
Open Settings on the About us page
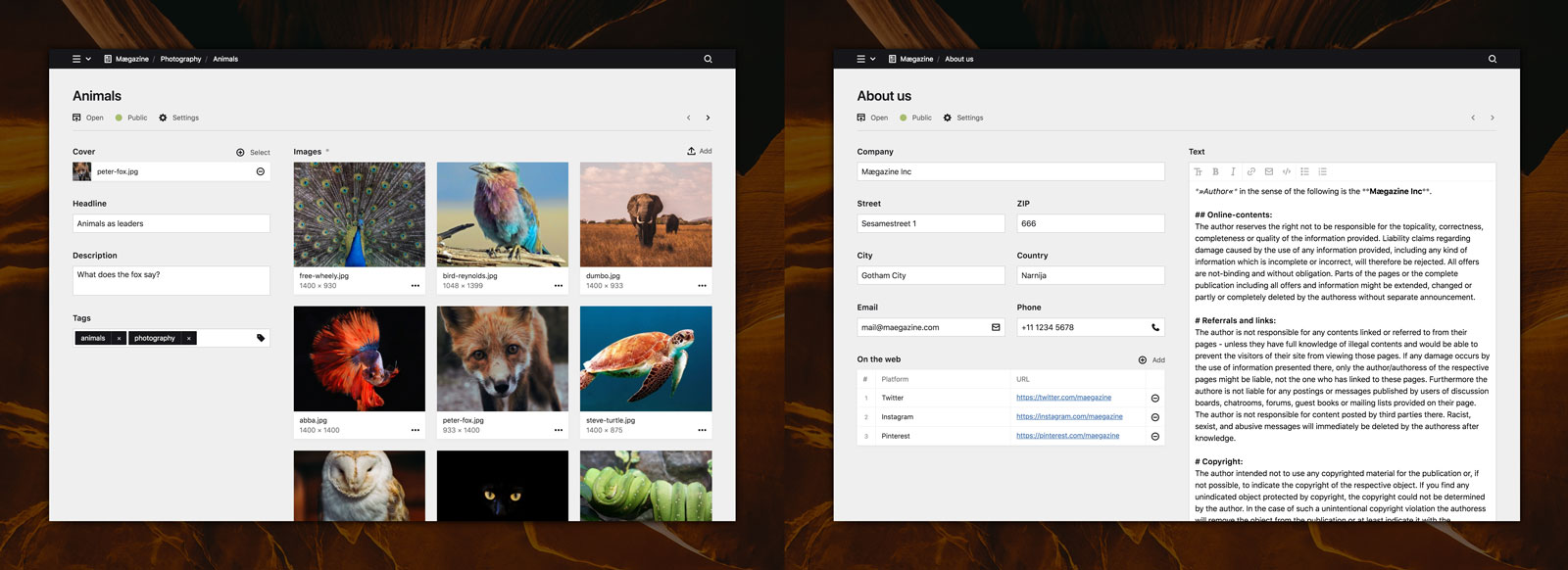pyautogui.click(x=963, y=118)
